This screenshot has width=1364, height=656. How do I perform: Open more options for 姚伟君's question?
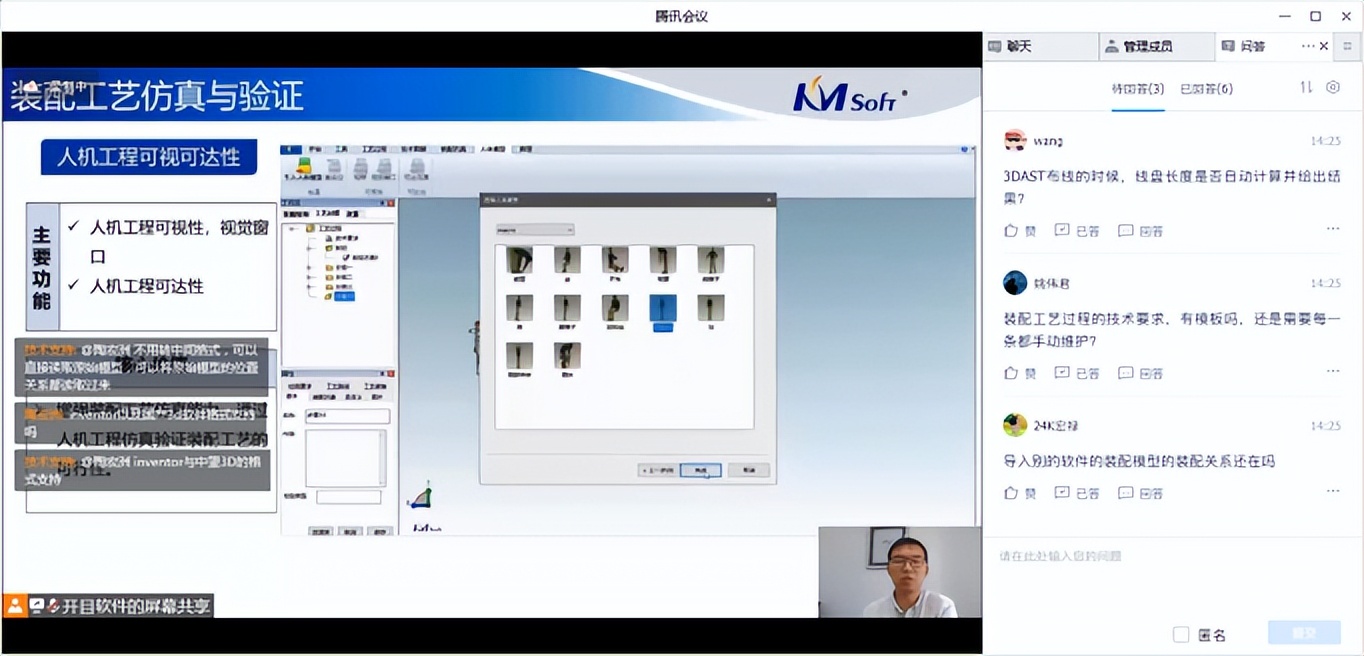pos(1333,371)
